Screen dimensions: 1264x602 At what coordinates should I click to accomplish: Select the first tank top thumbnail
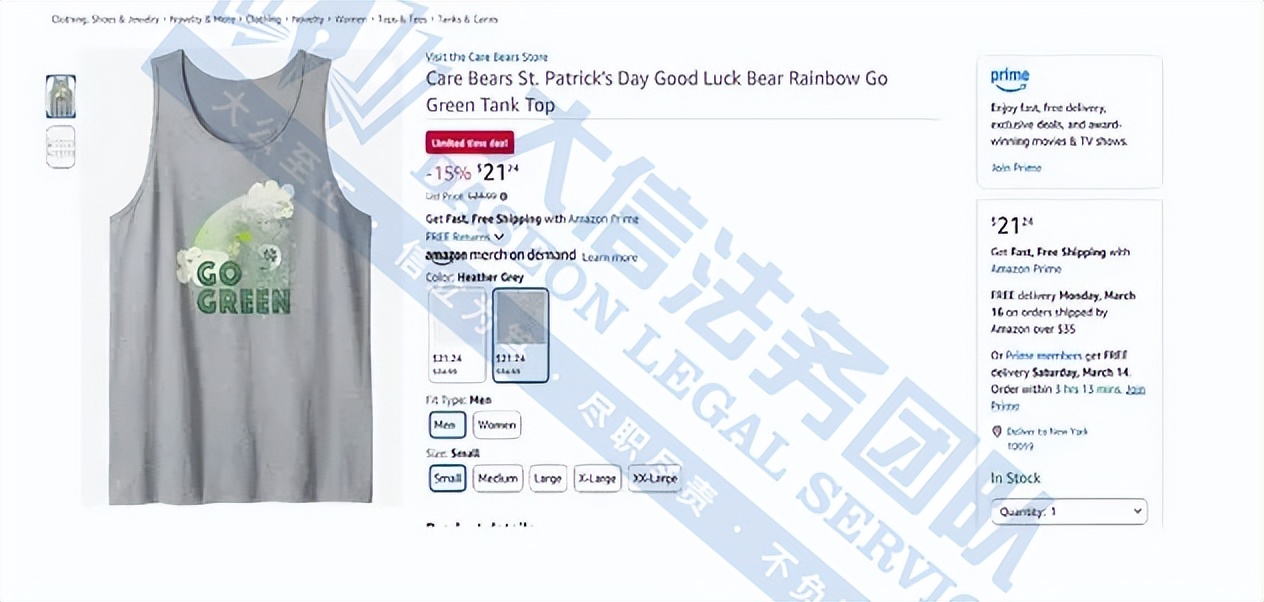click(x=61, y=96)
